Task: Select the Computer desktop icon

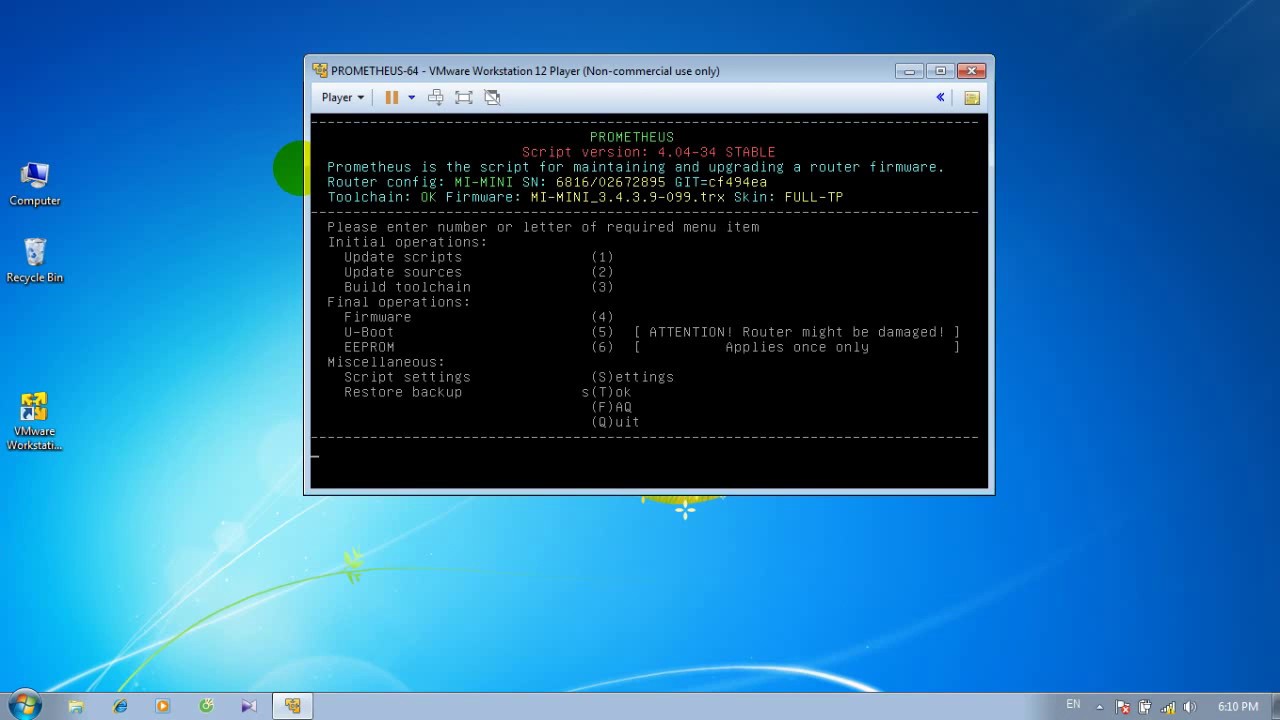Action: tap(35, 184)
